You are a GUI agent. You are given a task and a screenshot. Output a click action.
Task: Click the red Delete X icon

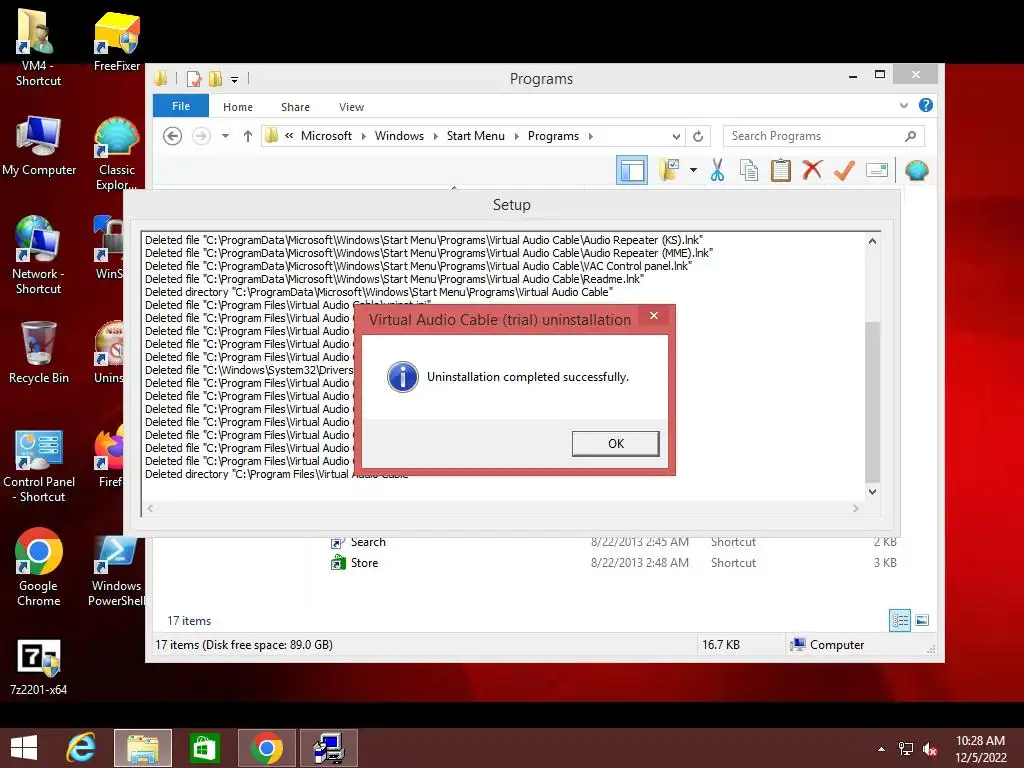click(x=812, y=170)
